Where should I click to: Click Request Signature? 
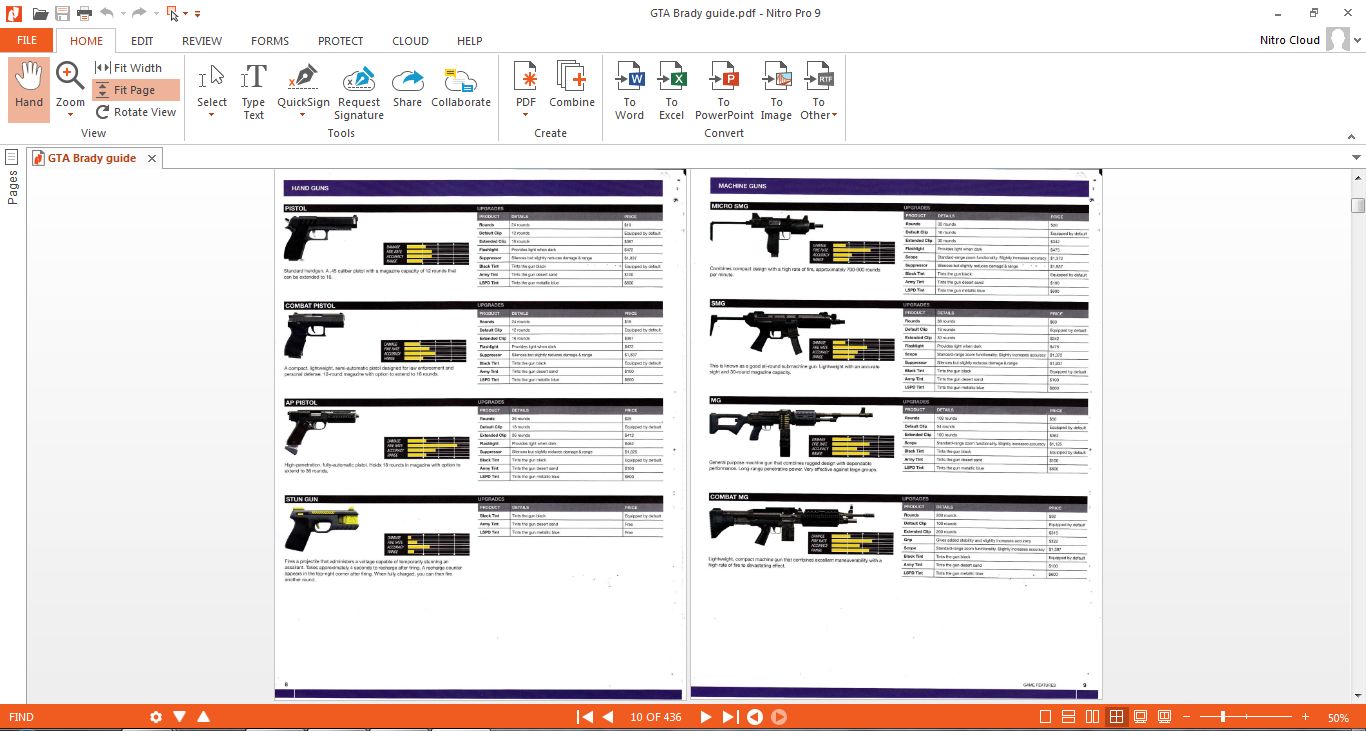pos(359,91)
